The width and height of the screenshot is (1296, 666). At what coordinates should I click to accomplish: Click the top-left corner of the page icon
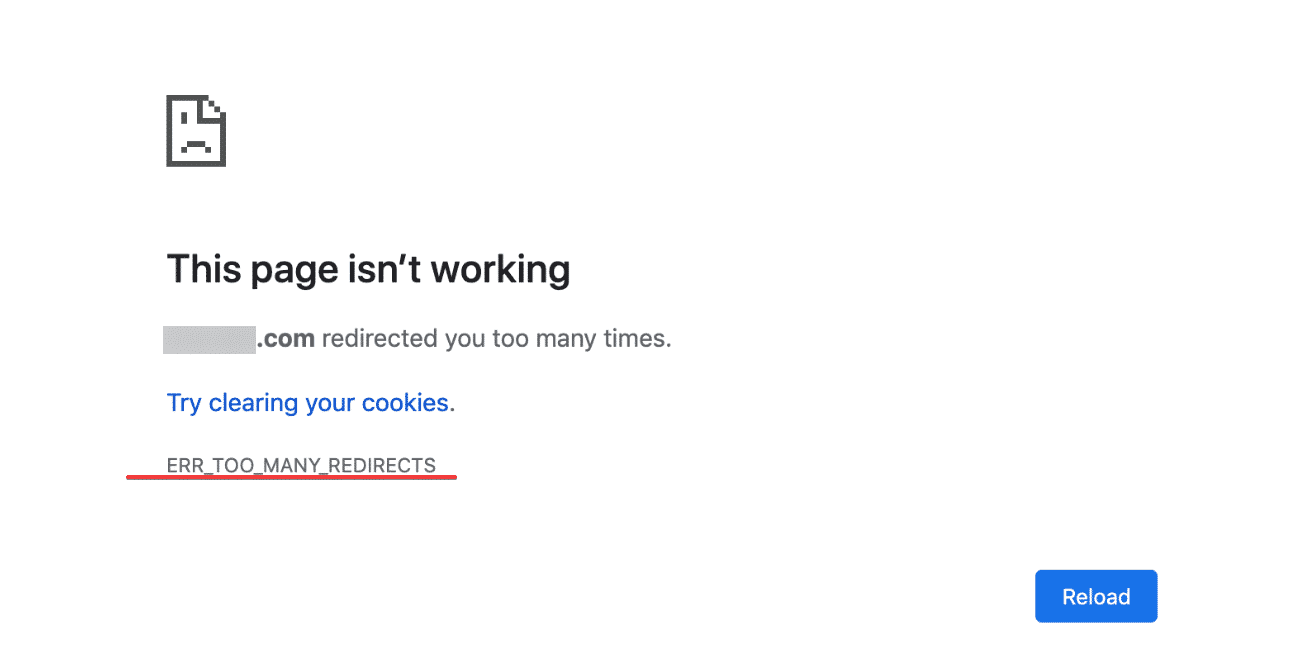pyautogui.click(x=167, y=98)
